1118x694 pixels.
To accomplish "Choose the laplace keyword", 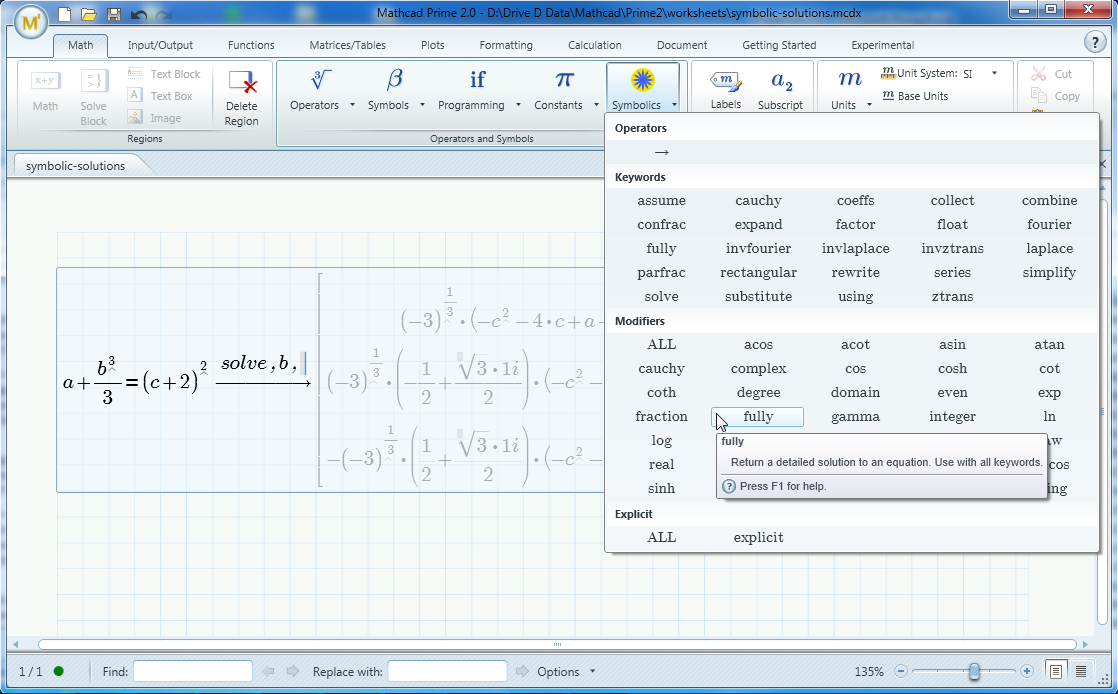I will click(1049, 248).
